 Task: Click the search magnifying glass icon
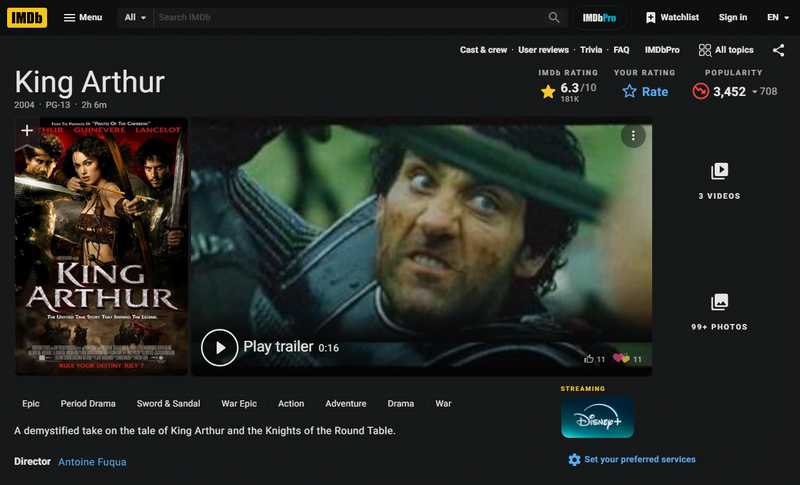554,17
